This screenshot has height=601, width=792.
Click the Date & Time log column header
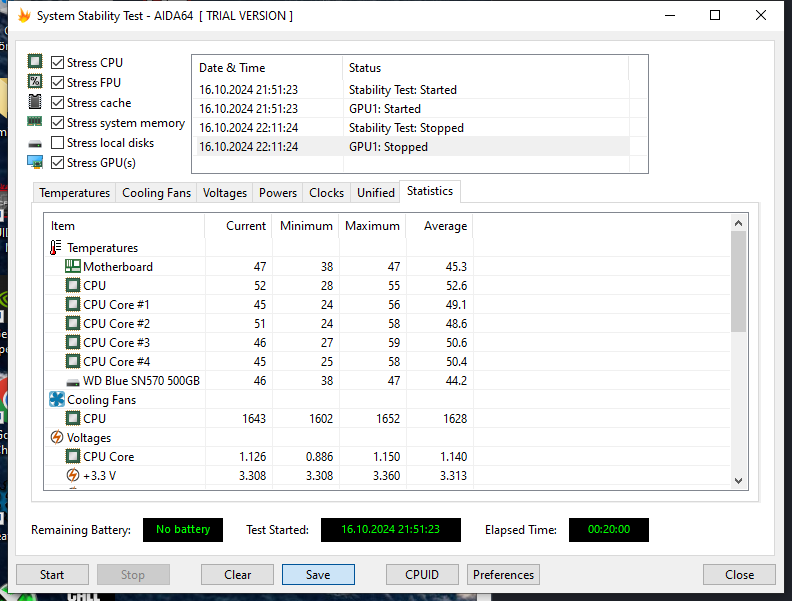pyautogui.click(x=267, y=68)
